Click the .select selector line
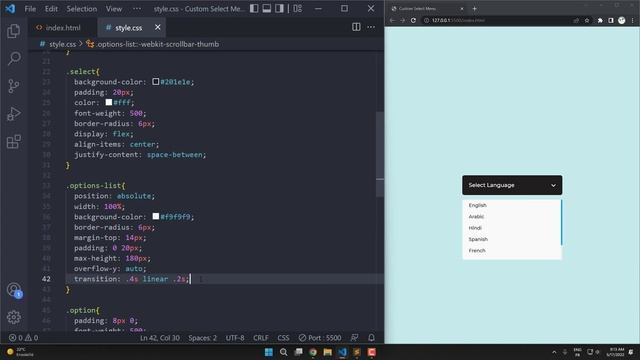This screenshot has height=360, width=640. tap(83, 72)
